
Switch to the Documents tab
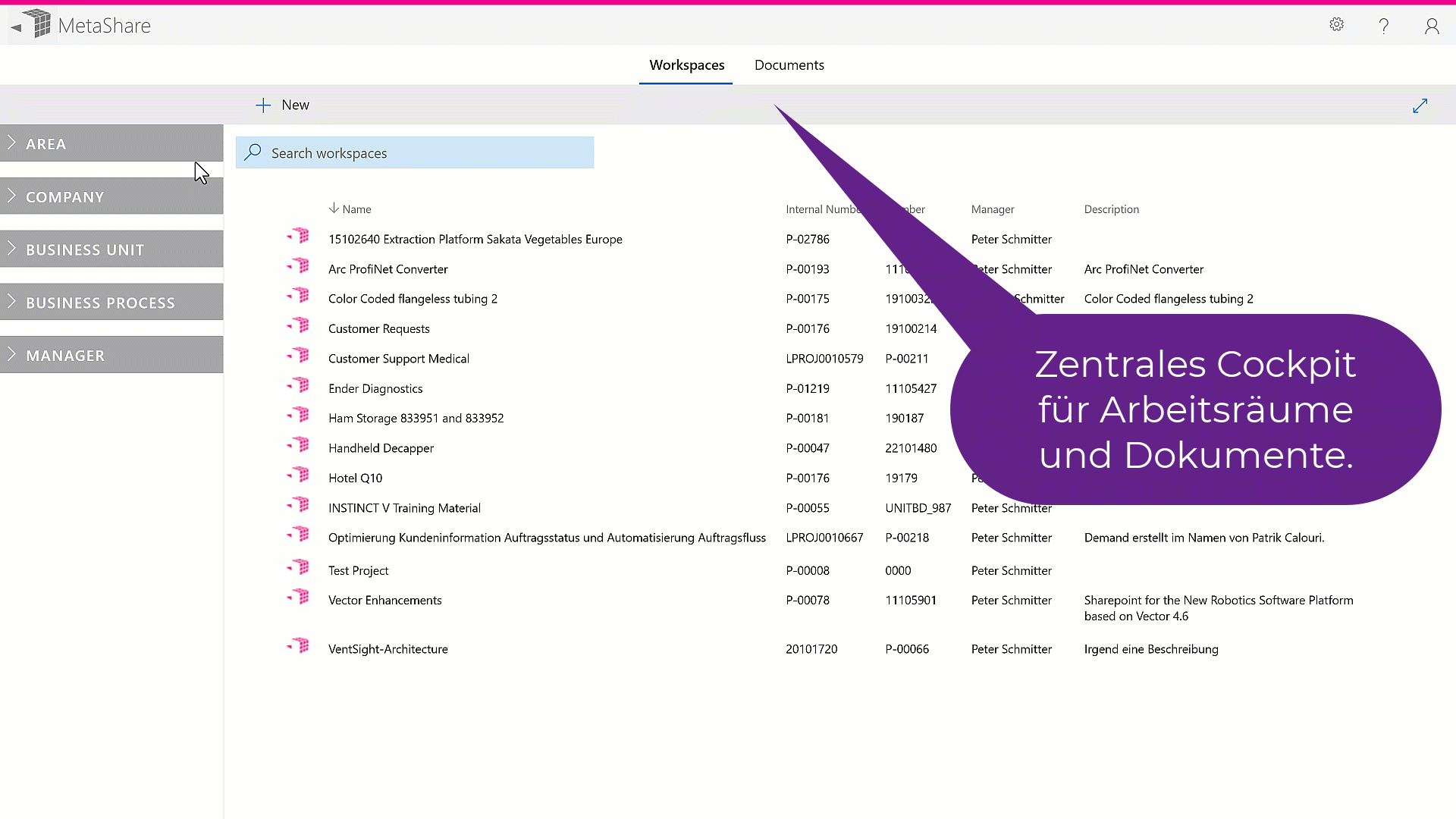pos(789,65)
